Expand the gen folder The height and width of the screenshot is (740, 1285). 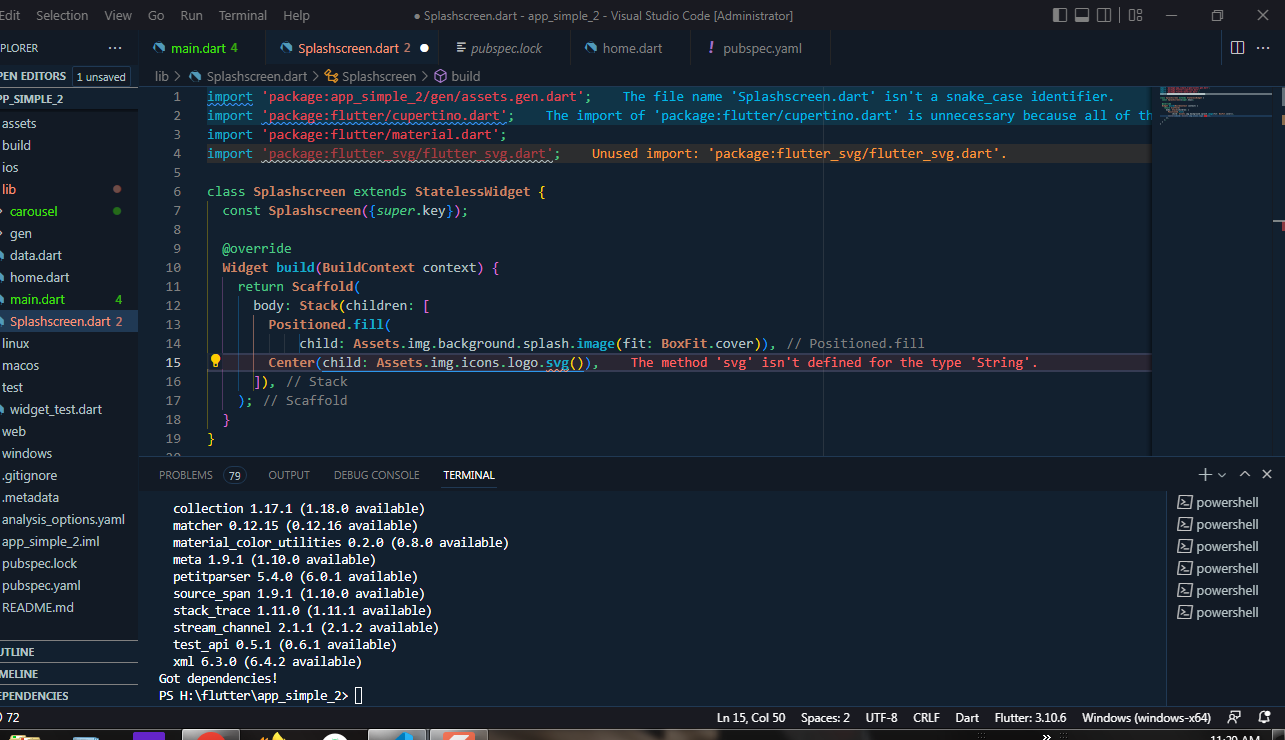(x=21, y=233)
